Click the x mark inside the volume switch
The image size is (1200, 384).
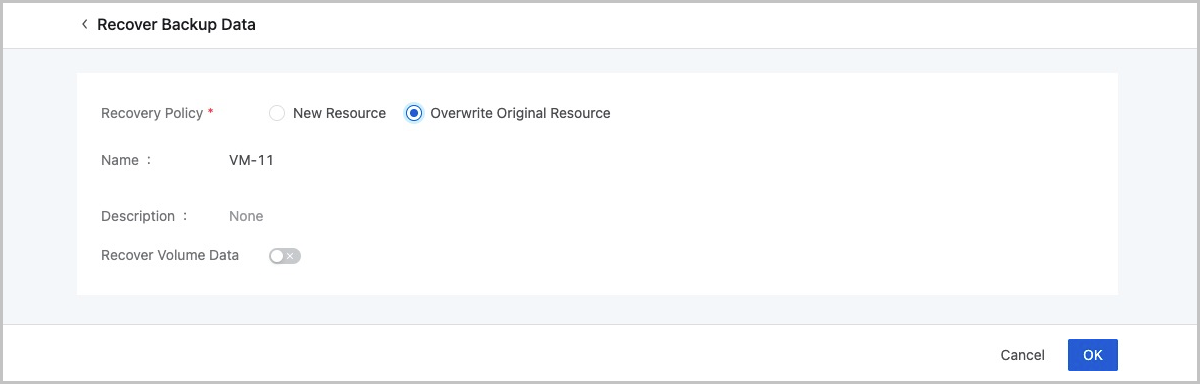click(x=291, y=256)
